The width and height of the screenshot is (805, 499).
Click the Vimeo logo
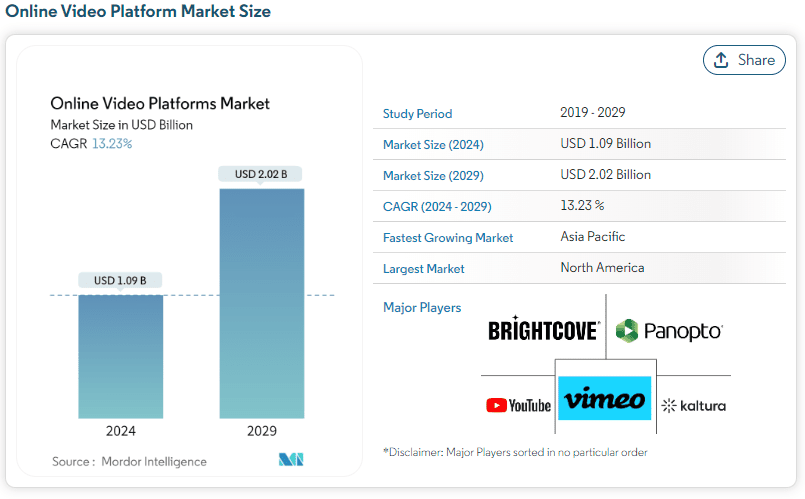pyautogui.click(x=604, y=398)
